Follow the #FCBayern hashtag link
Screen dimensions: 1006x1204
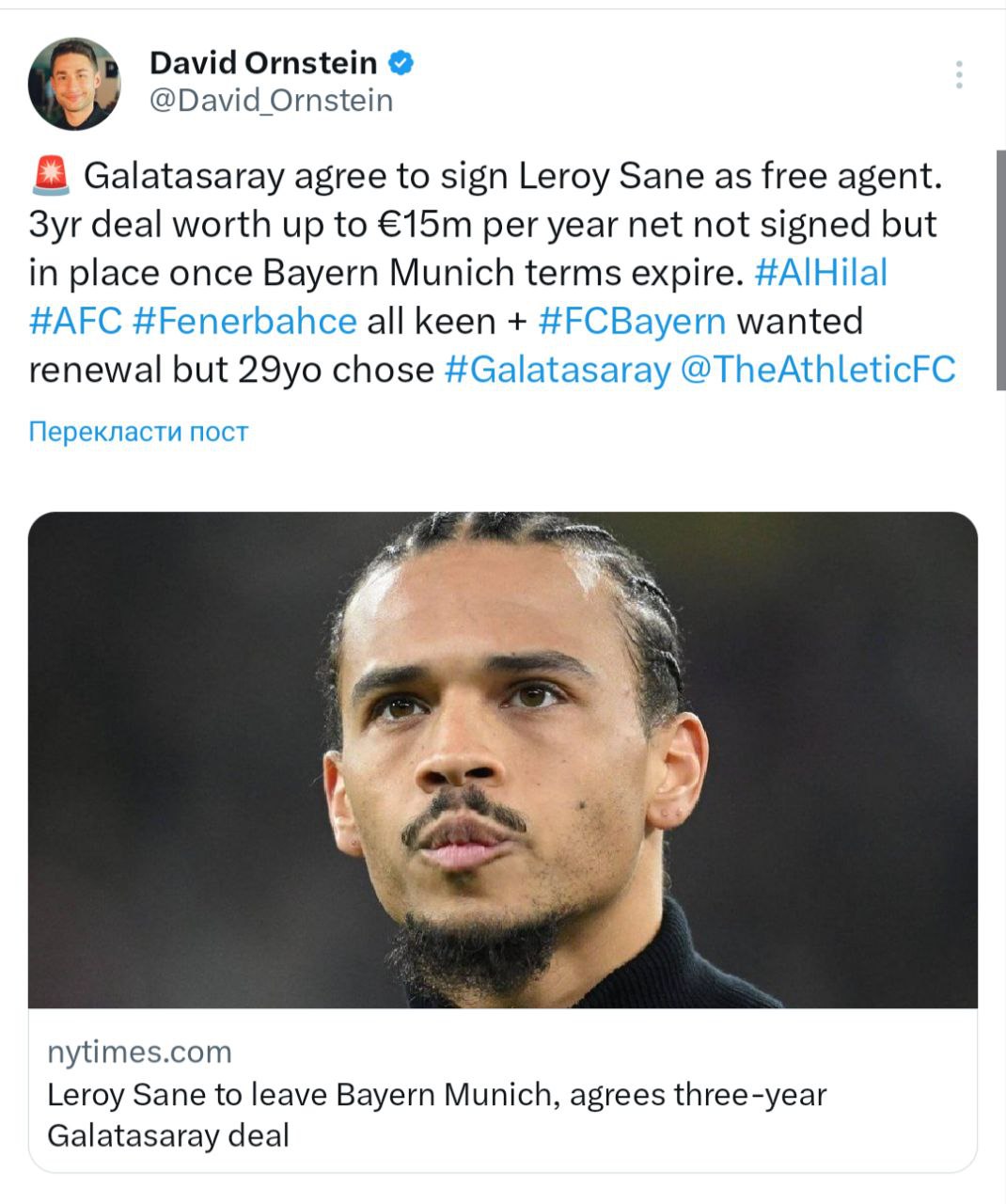(x=632, y=321)
